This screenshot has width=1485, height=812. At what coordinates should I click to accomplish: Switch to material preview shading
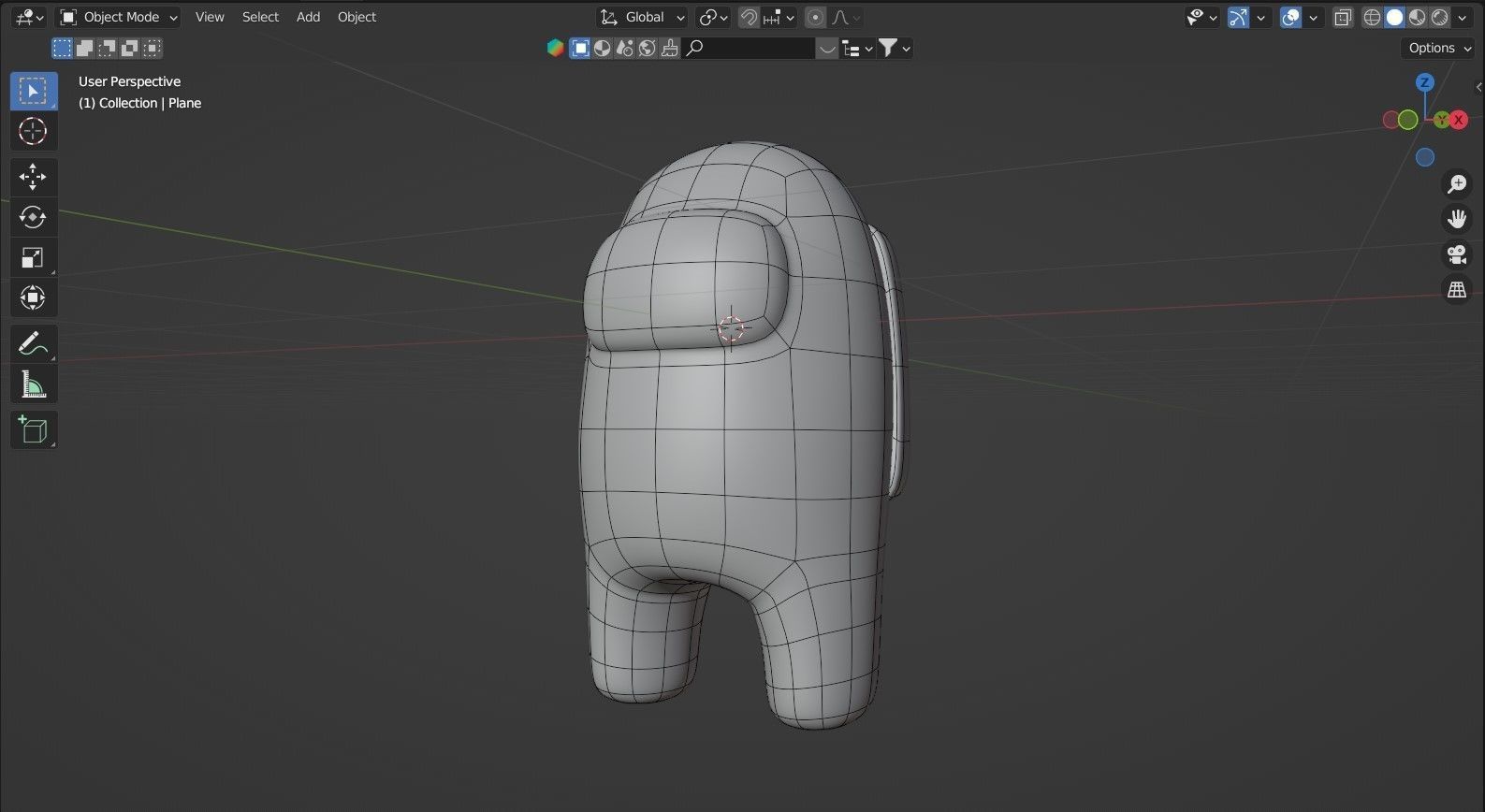1418,17
